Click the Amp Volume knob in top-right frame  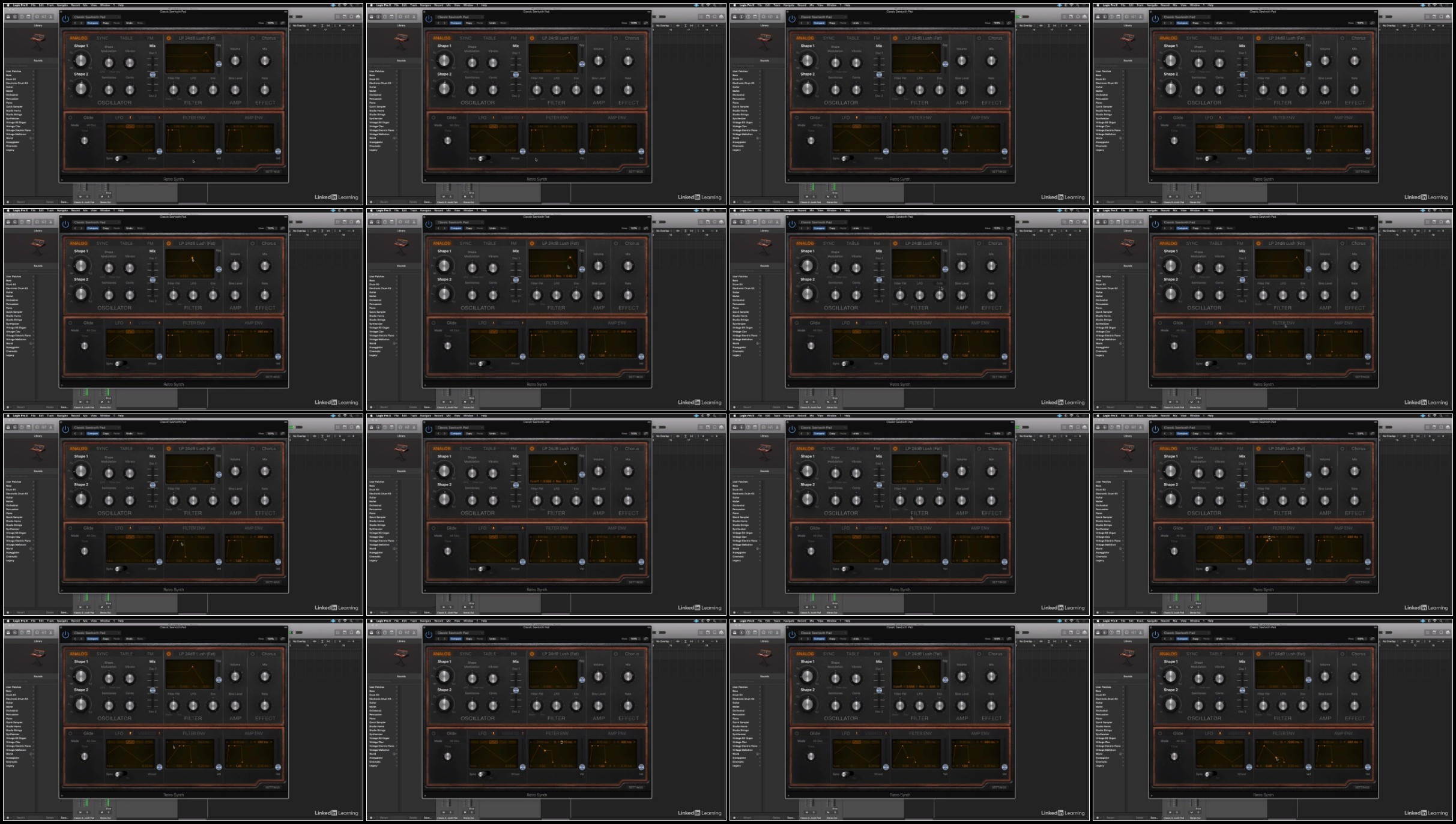[x=1325, y=61]
